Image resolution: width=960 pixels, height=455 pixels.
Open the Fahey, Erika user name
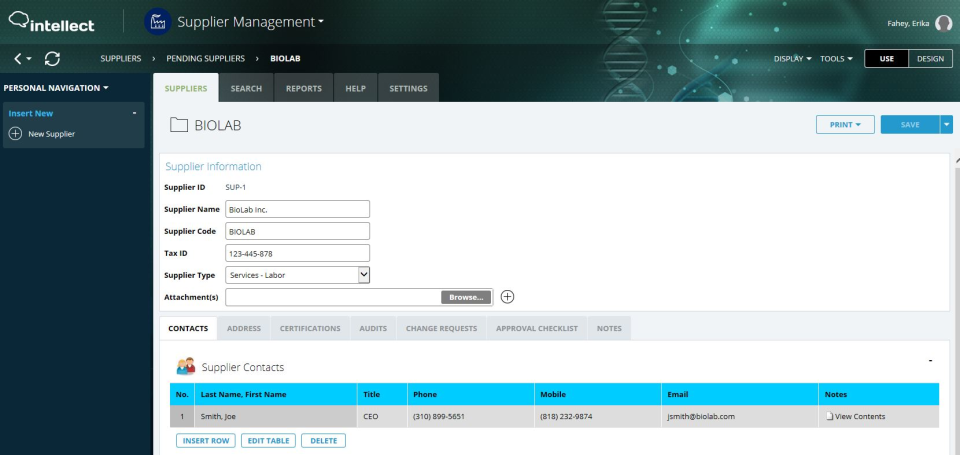coord(909,23)
